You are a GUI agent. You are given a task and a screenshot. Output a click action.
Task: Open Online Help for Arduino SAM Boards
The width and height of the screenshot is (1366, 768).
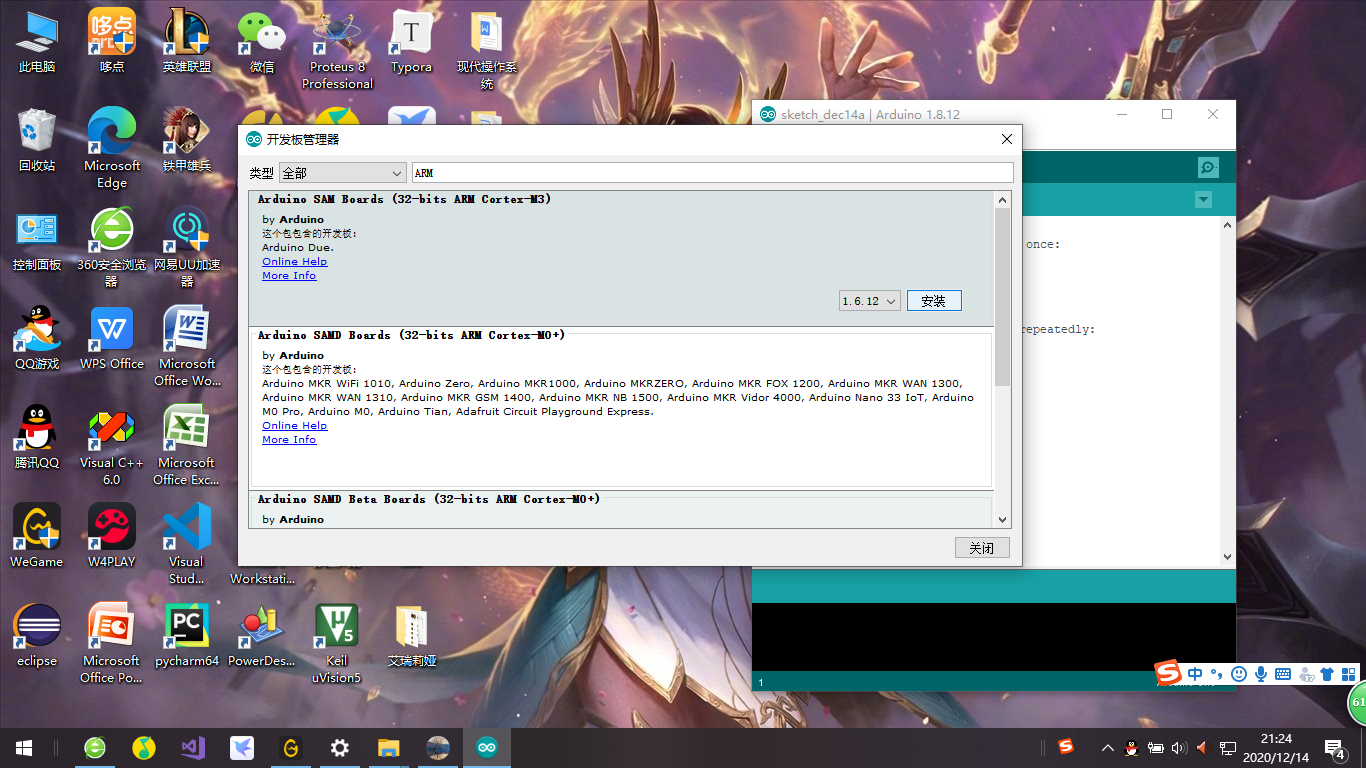click(x=295, y=262)
